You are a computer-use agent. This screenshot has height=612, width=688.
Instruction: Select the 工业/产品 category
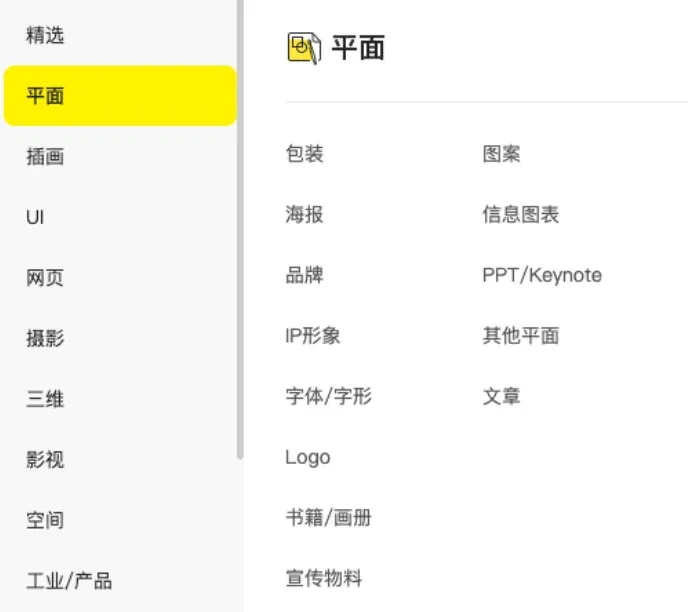[69, 580]
